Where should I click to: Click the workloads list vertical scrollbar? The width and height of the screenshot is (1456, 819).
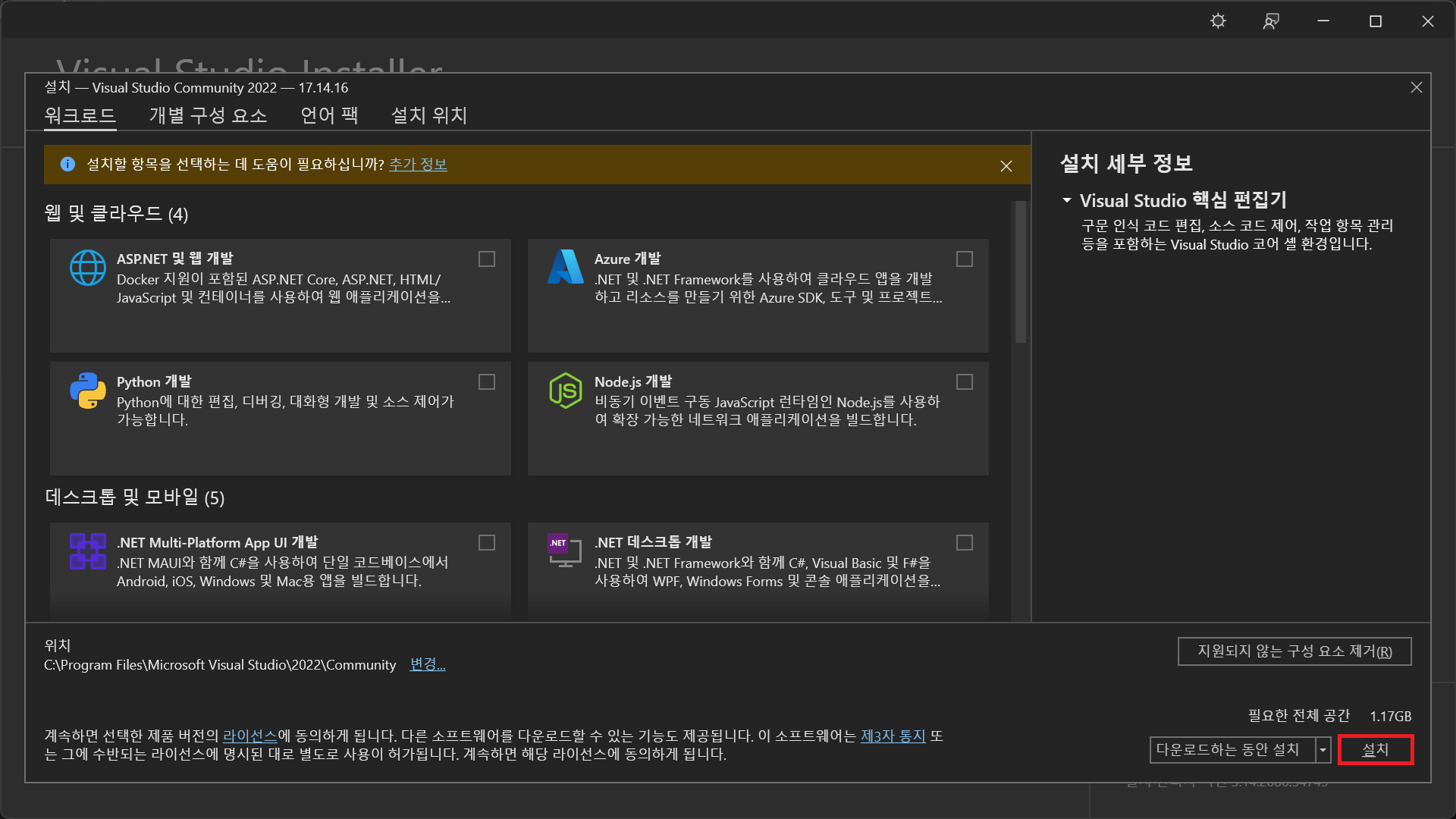(1021, 273)
